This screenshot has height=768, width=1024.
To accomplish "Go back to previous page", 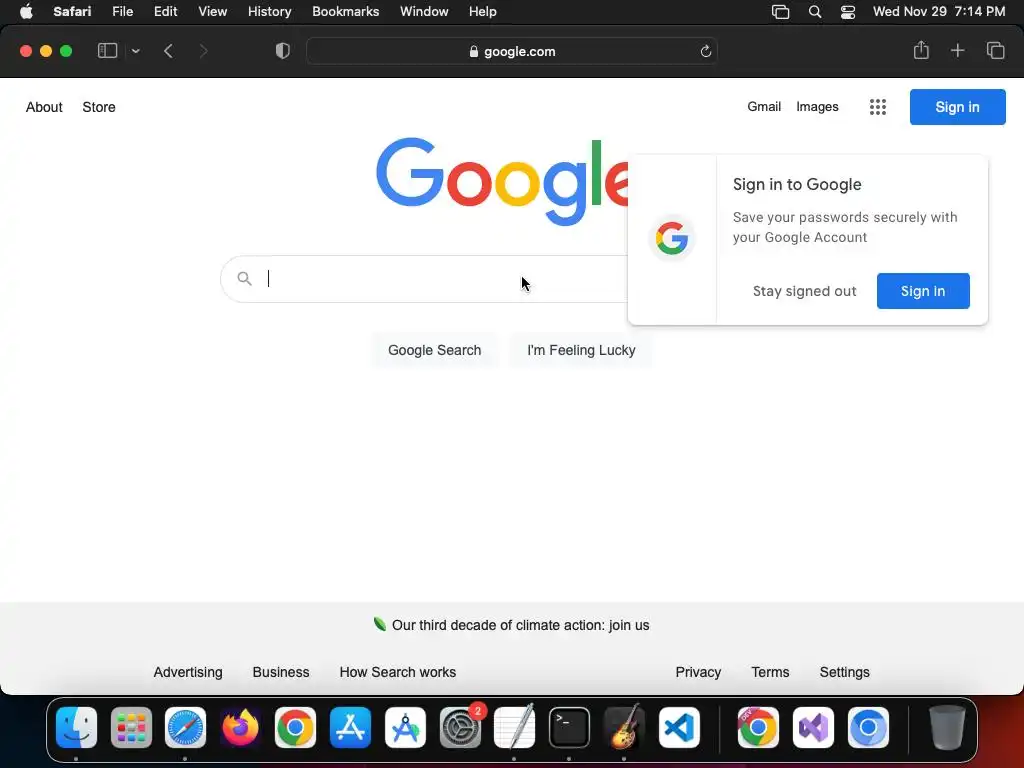I will click(168, 51).
